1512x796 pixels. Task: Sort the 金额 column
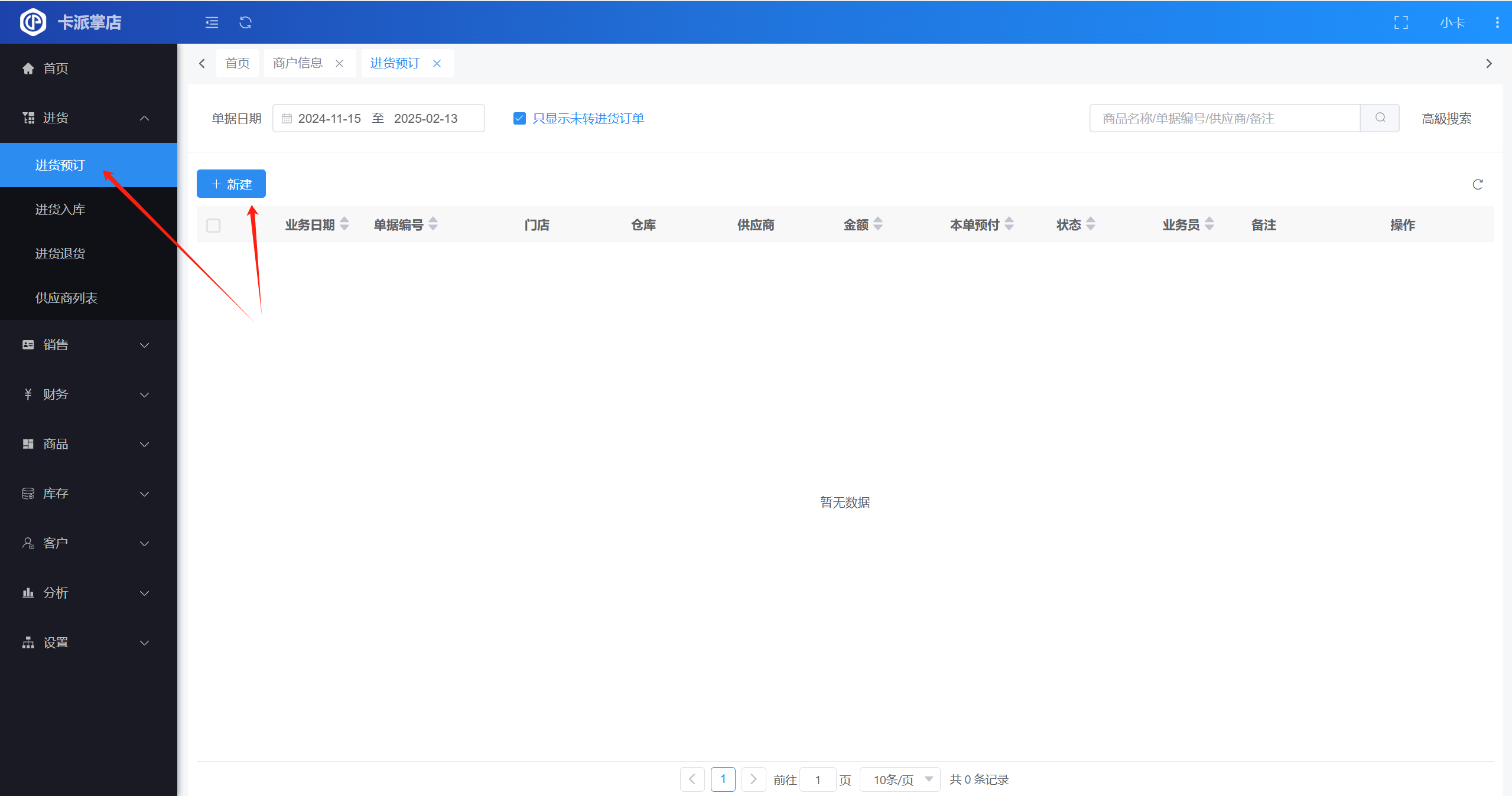(x=878, y=224)
